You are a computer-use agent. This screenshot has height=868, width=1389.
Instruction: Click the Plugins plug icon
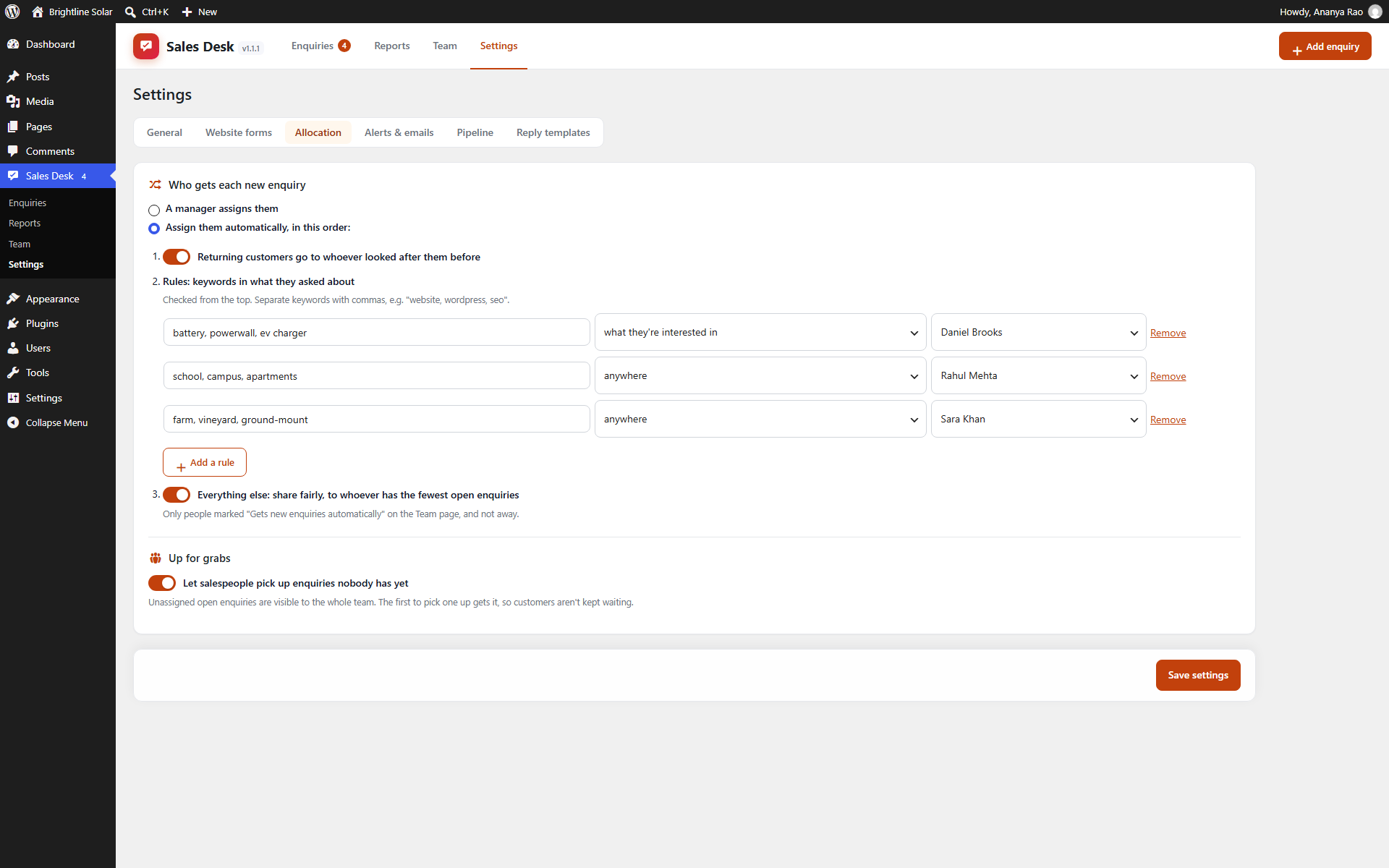(x=13, y=323)
